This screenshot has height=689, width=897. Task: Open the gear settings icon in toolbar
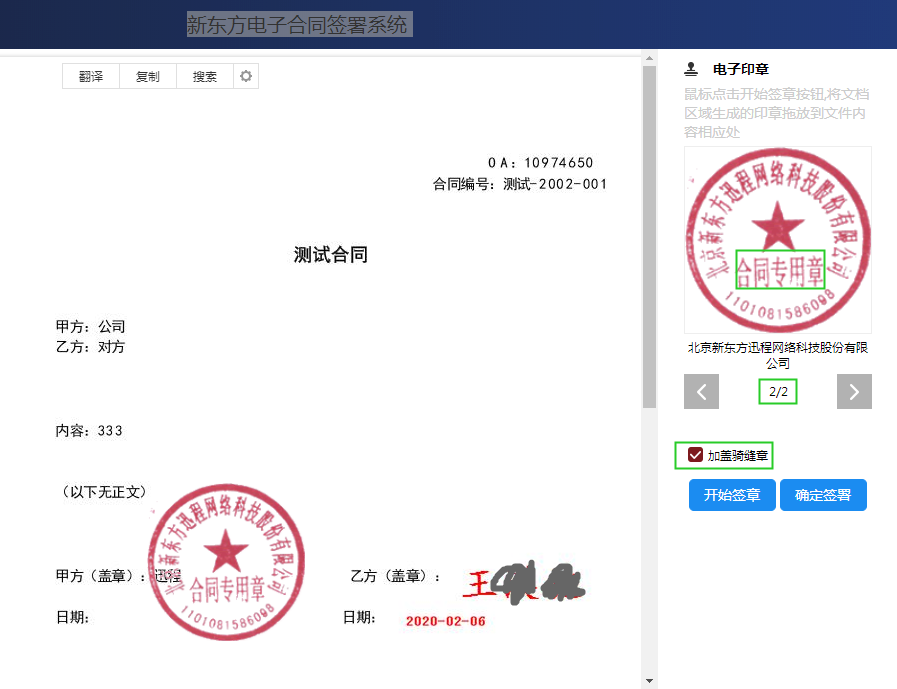pyautogui.click(x=246, y=77)
